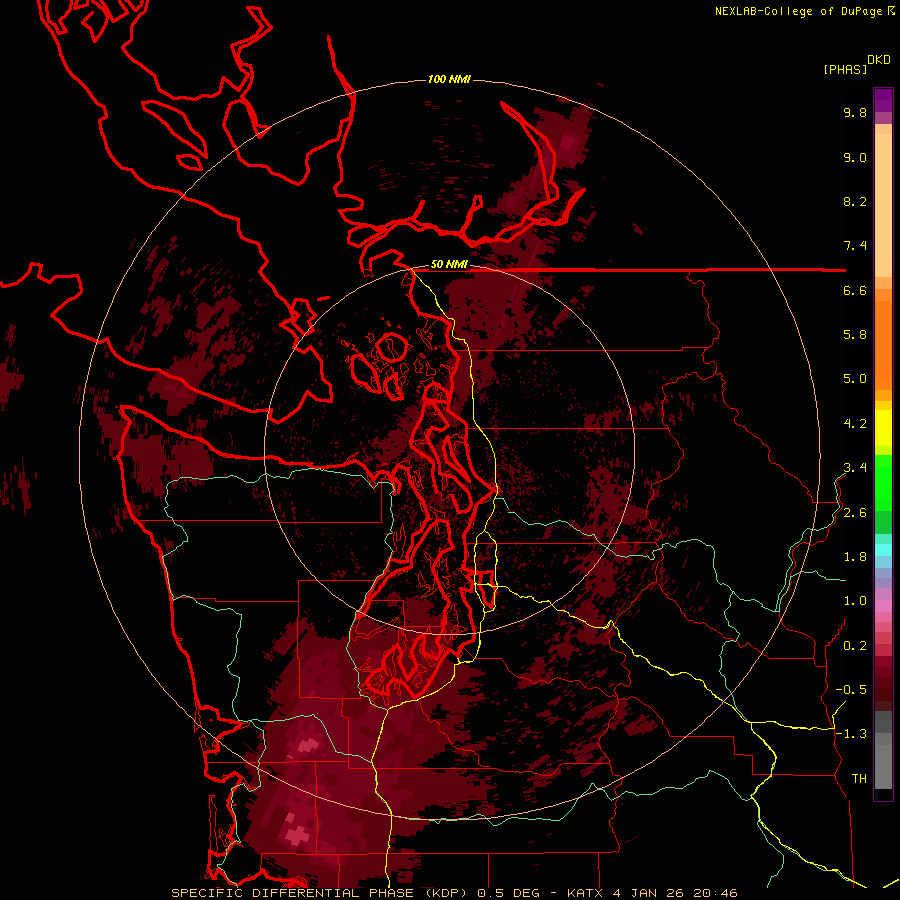Click the 1.8 legend tick label
Image resolution: width=900 pixels, height=900 pixels.
click(x=855, y=557)
